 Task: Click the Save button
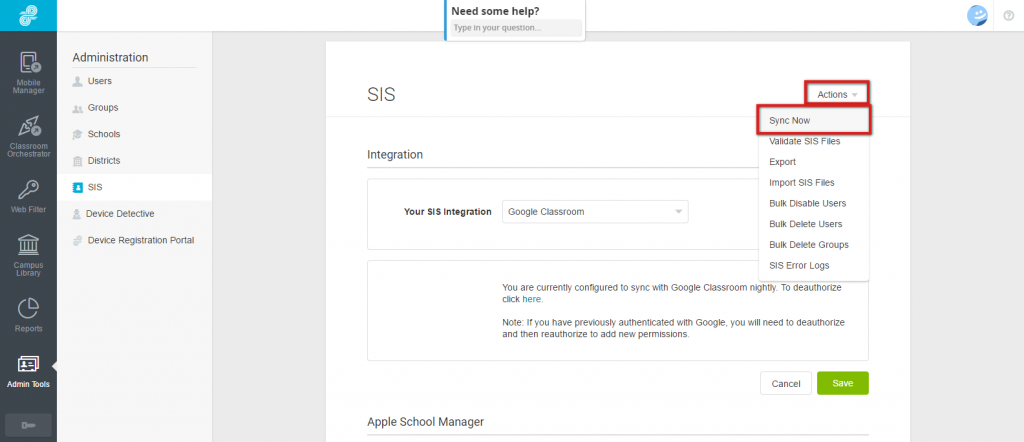pyautogui.click(x=842, y=383)
